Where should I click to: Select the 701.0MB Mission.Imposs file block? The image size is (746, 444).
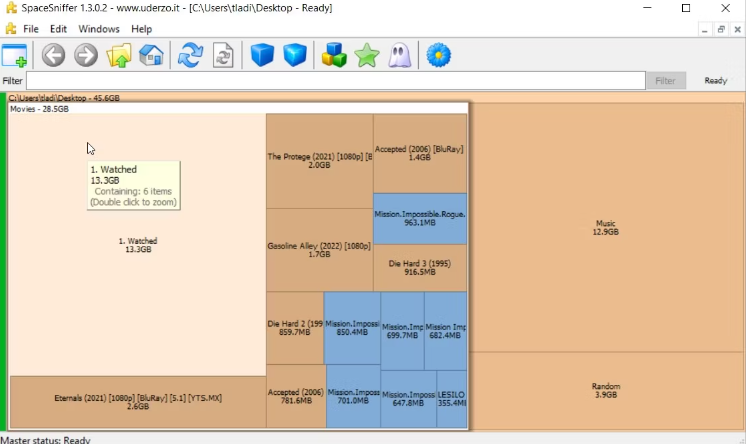tap(353, 396)
